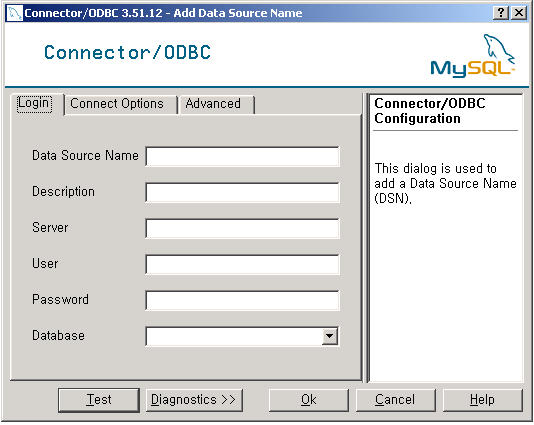
Task: Click the User label
Action: [45, 264]
